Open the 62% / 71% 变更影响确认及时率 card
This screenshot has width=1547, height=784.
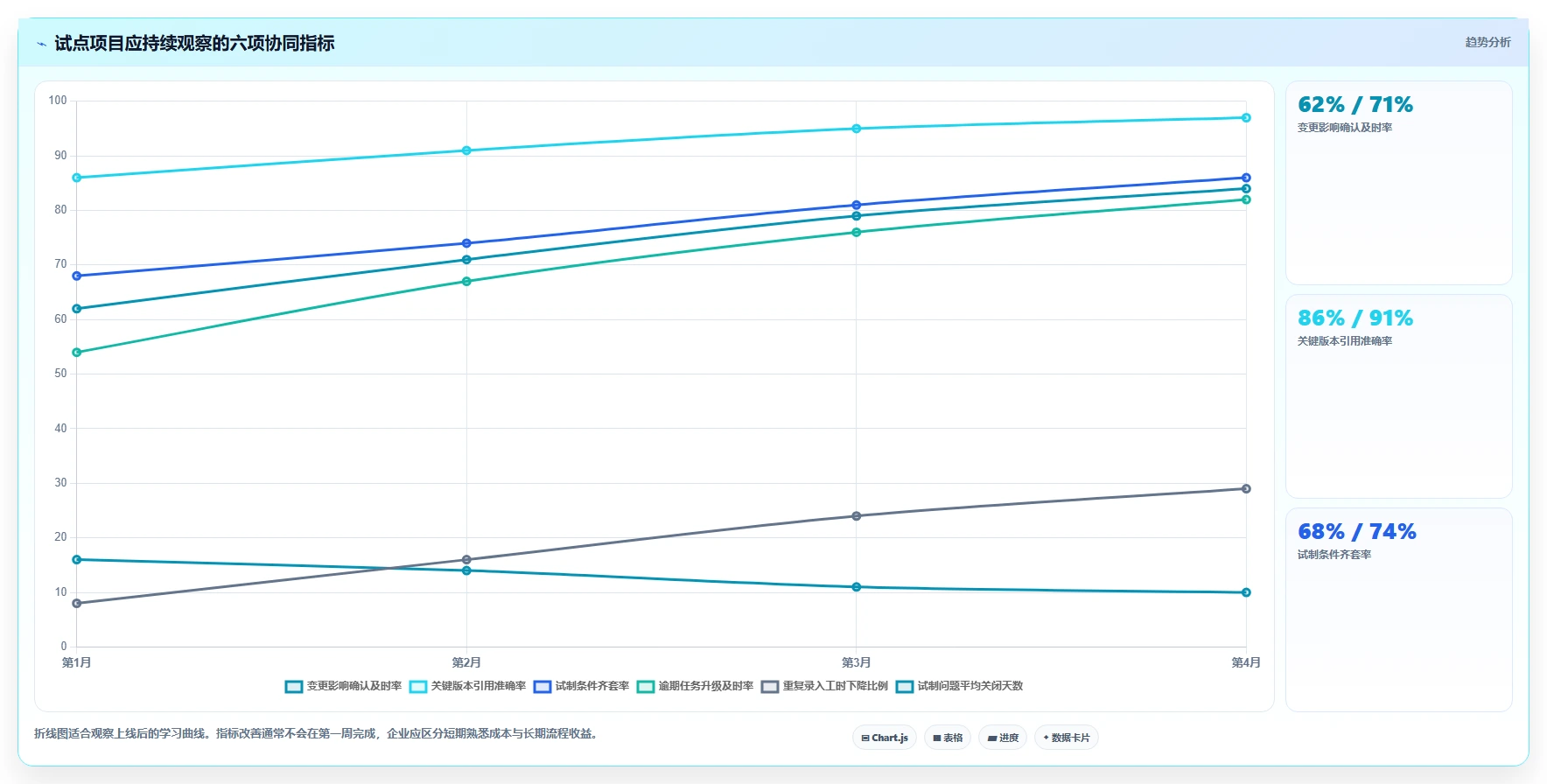coord(1398,183)
